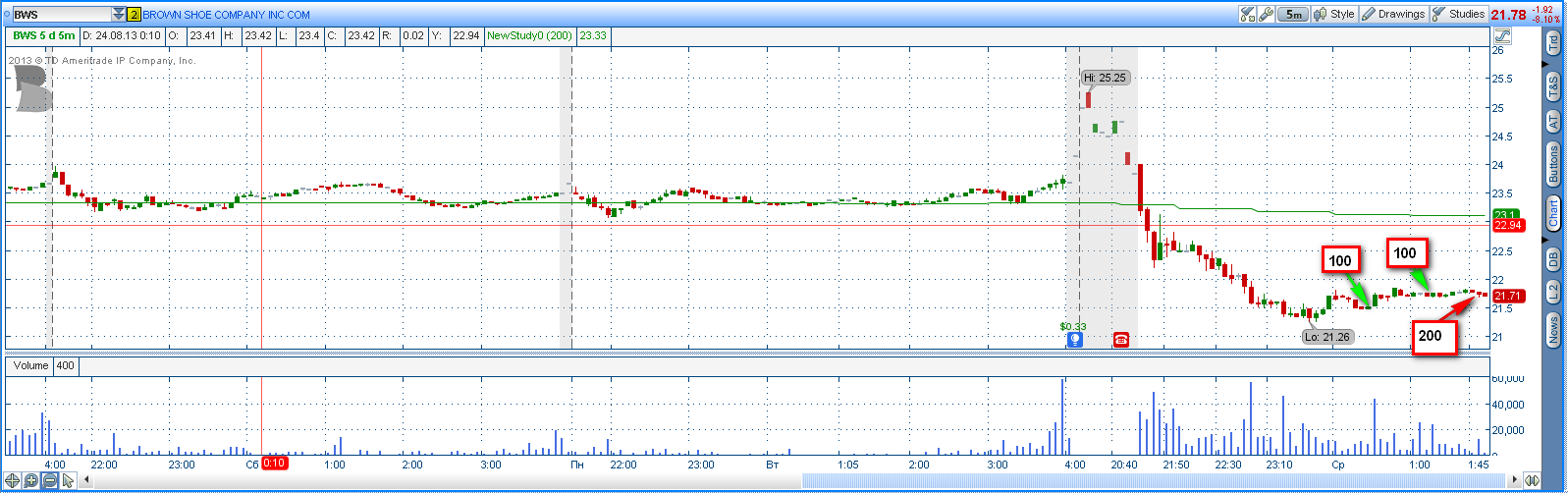
Task: Click the last price 21.78 readout
Action: 1509,15
